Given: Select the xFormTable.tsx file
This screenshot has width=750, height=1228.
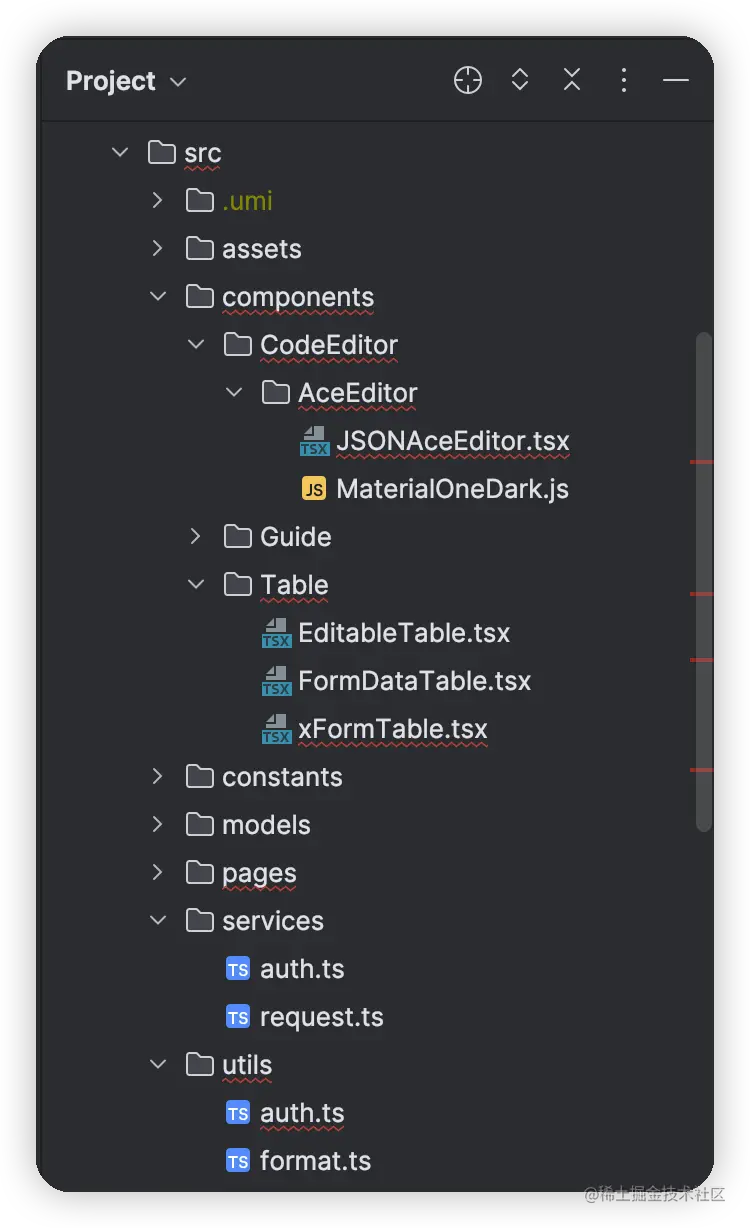Looking at the screenshot, I should (x=393, y=729).
